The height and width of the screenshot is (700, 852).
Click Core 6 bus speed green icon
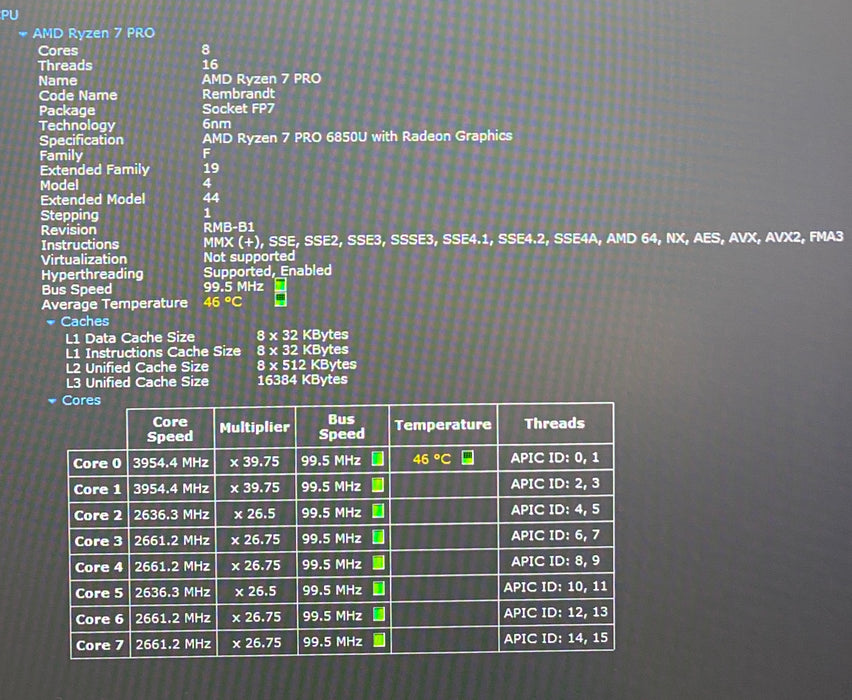tap(379, 615)
